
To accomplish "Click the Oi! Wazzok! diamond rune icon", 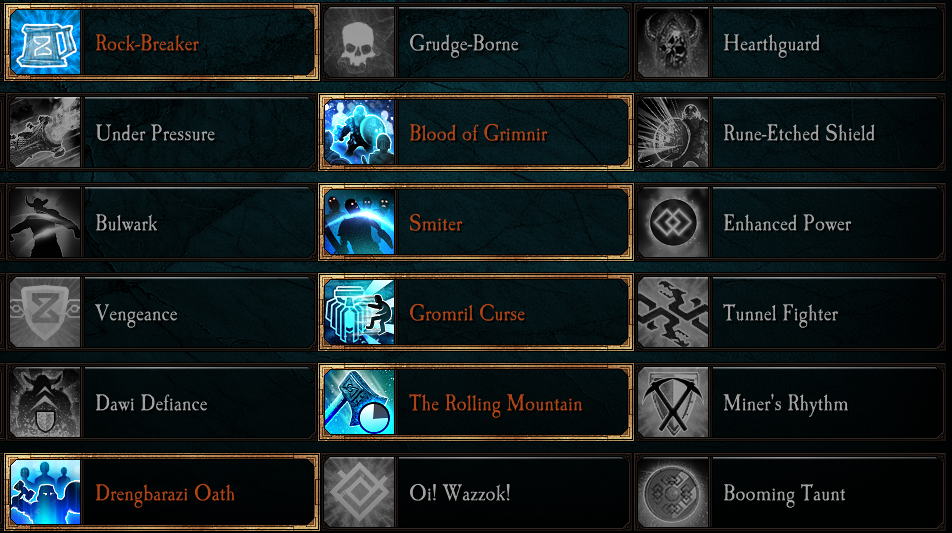I will pyautogui.click(x=359, y=492).
